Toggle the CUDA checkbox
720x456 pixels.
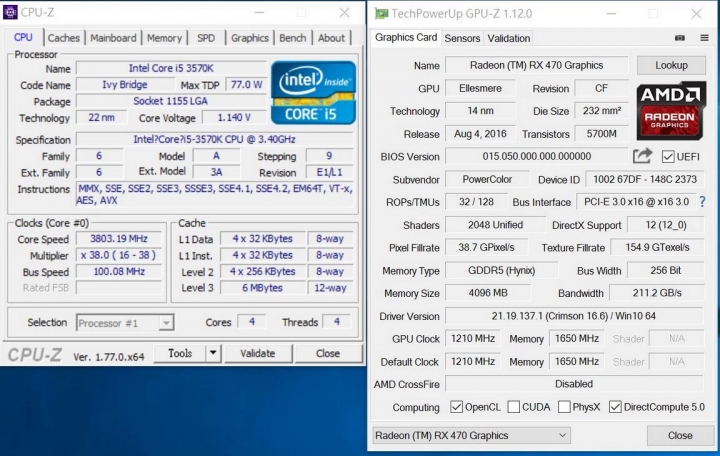click(x=514, y=407)
